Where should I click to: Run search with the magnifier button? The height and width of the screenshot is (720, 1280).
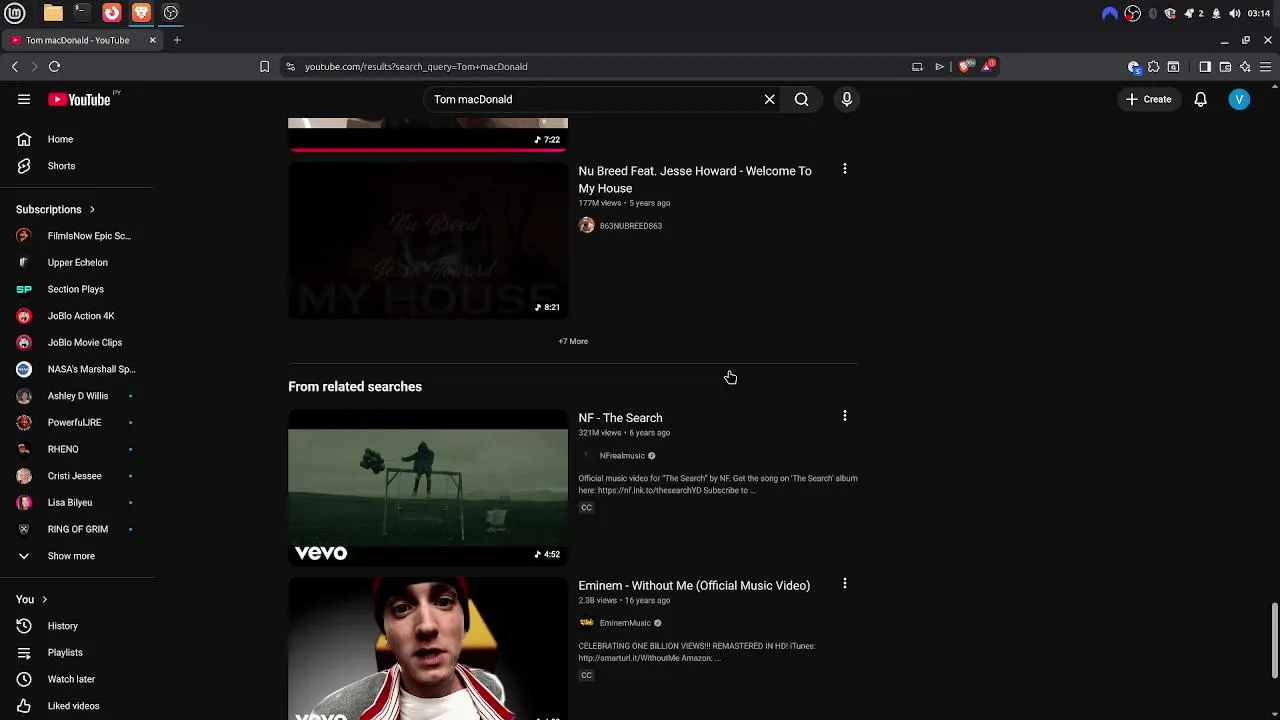click(x=801, y=99)
